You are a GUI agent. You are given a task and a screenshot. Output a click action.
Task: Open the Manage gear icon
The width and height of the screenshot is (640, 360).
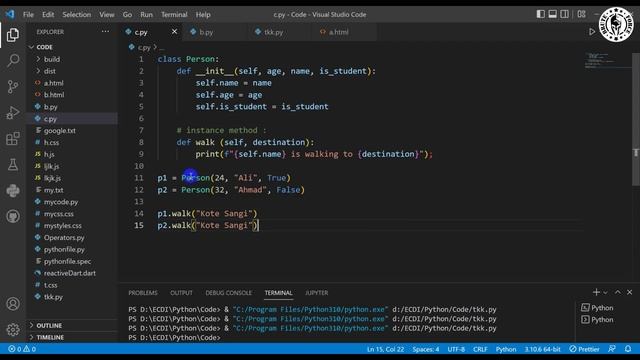click(x=13, y=329)
